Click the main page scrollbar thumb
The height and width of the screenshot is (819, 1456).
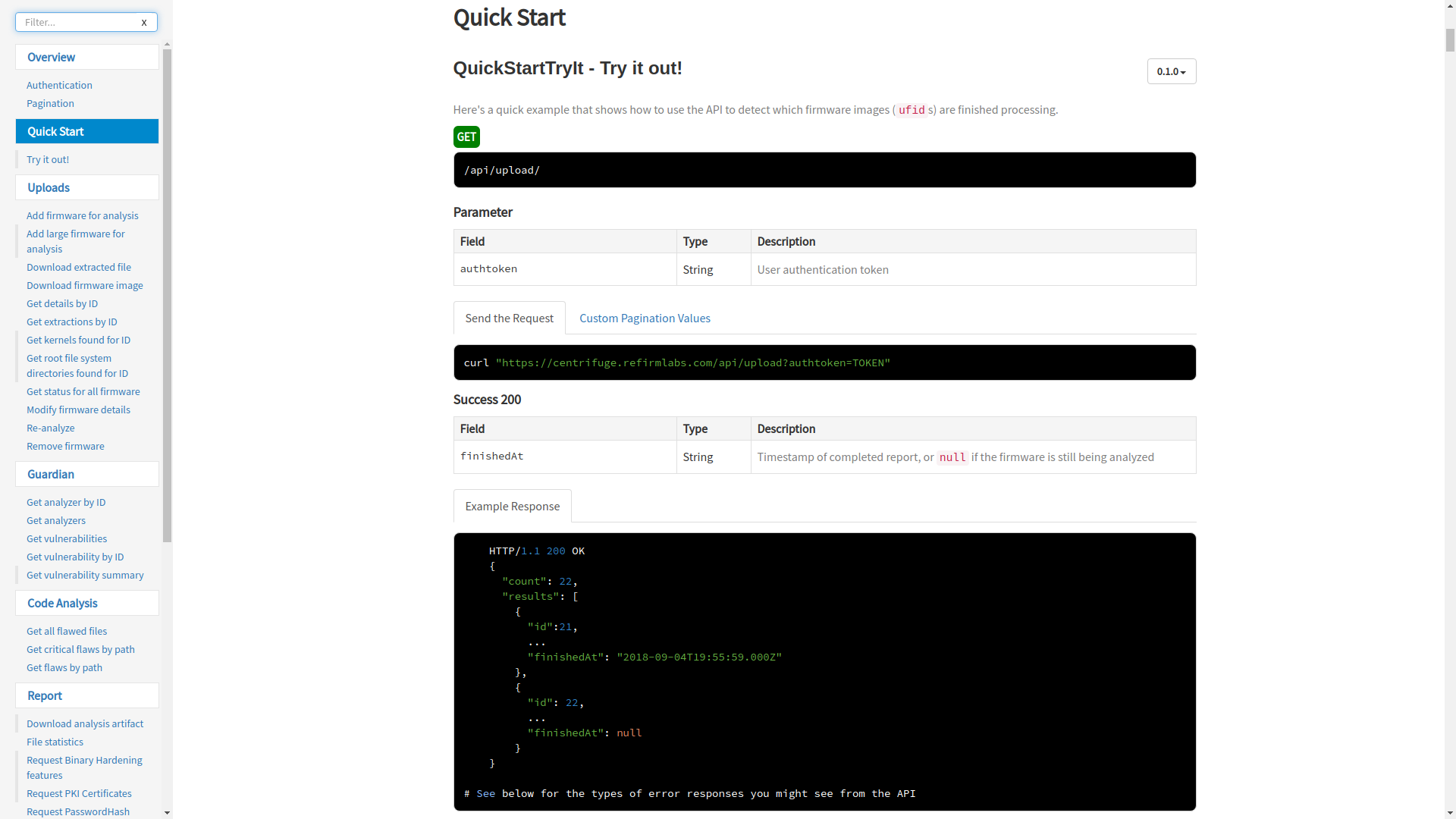[1450, 39]
